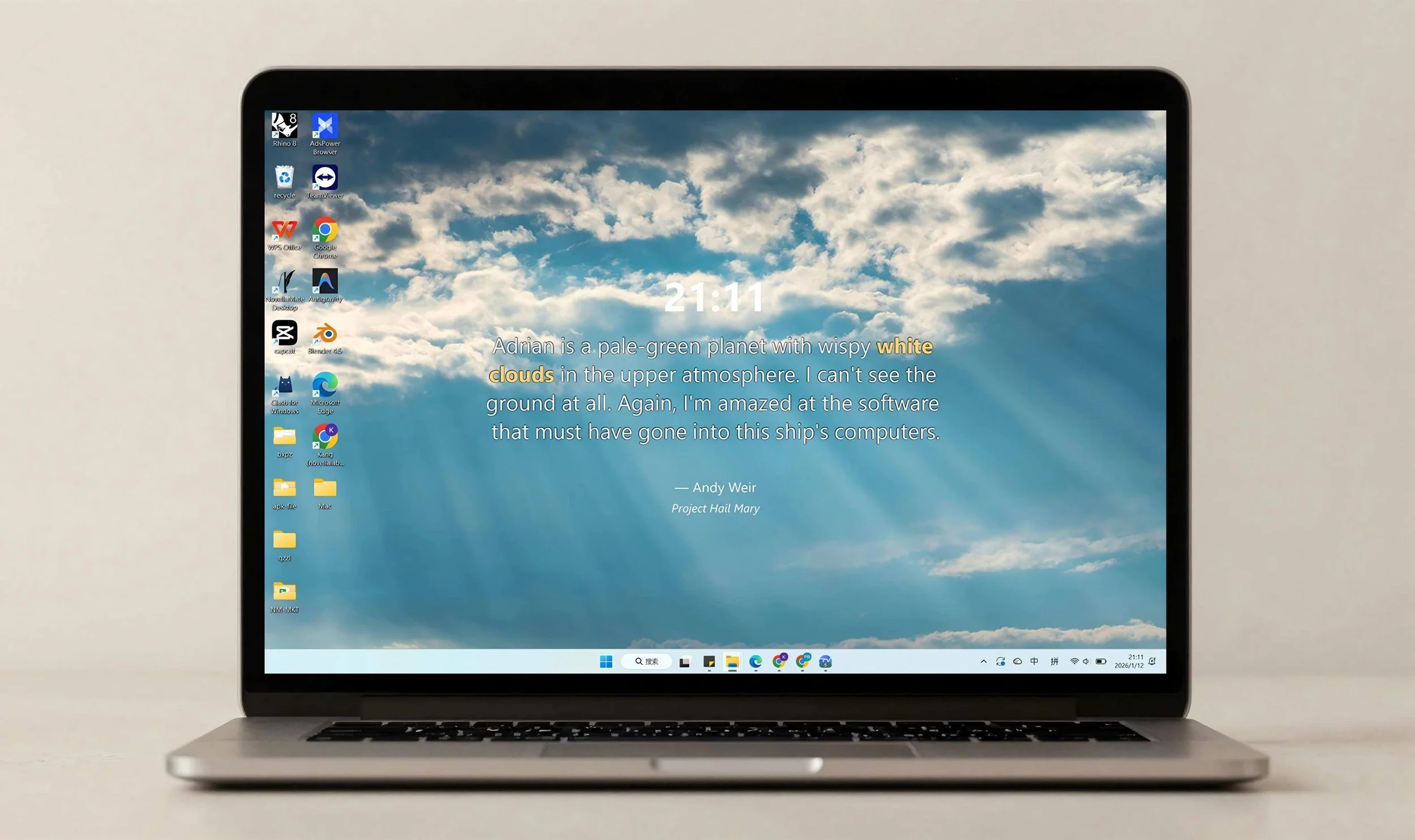Viewport: 1415px width, 840px height.
Task: Switch the 拼 pinyin input method
Action: (x=1054, y=661)
